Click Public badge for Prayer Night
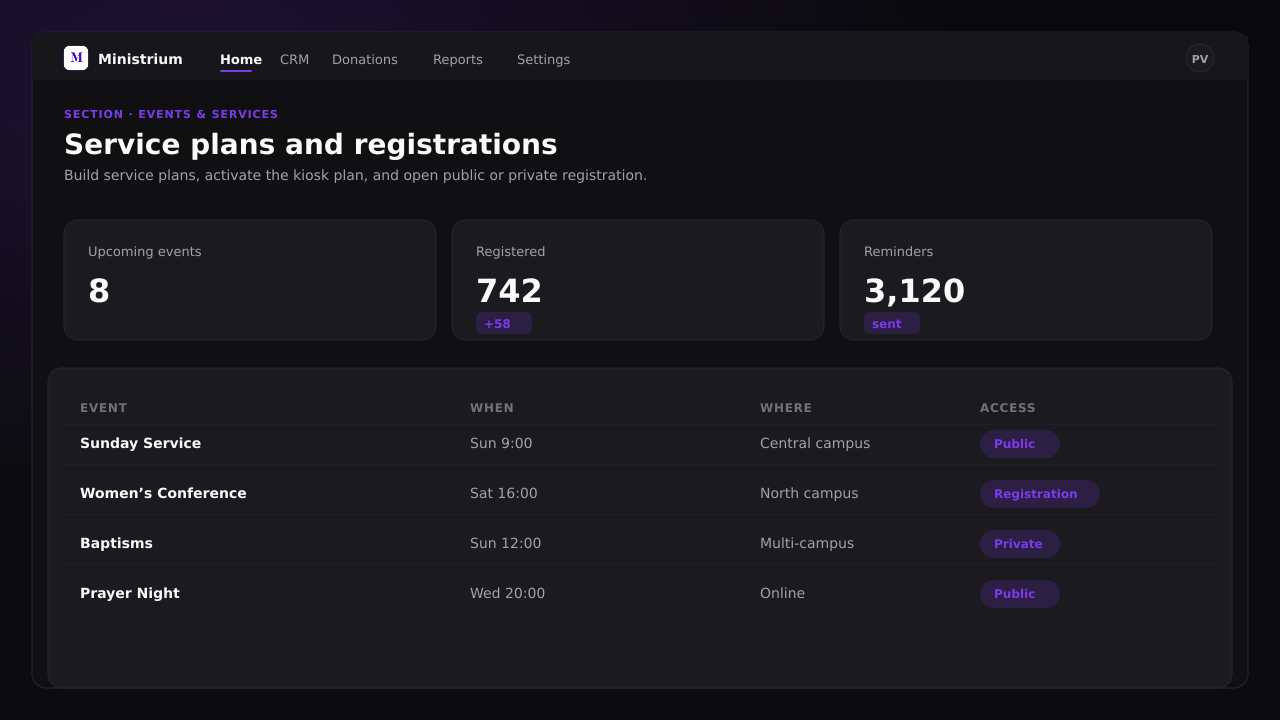This screenshot has height=720, width=1280. tap(1020, 594)
